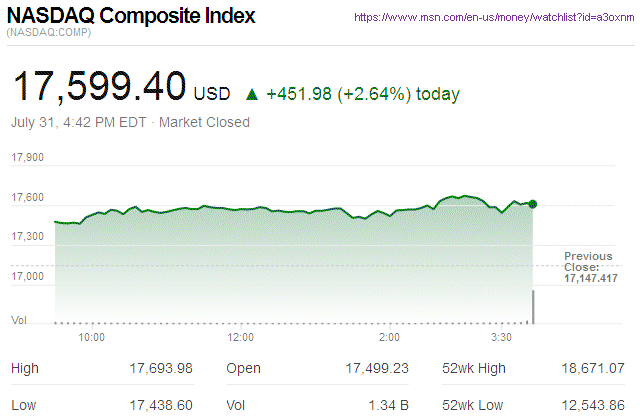The image size is (640, 420).
Task: Click the High value 17,693.98
Action: (x=160, y=369)
